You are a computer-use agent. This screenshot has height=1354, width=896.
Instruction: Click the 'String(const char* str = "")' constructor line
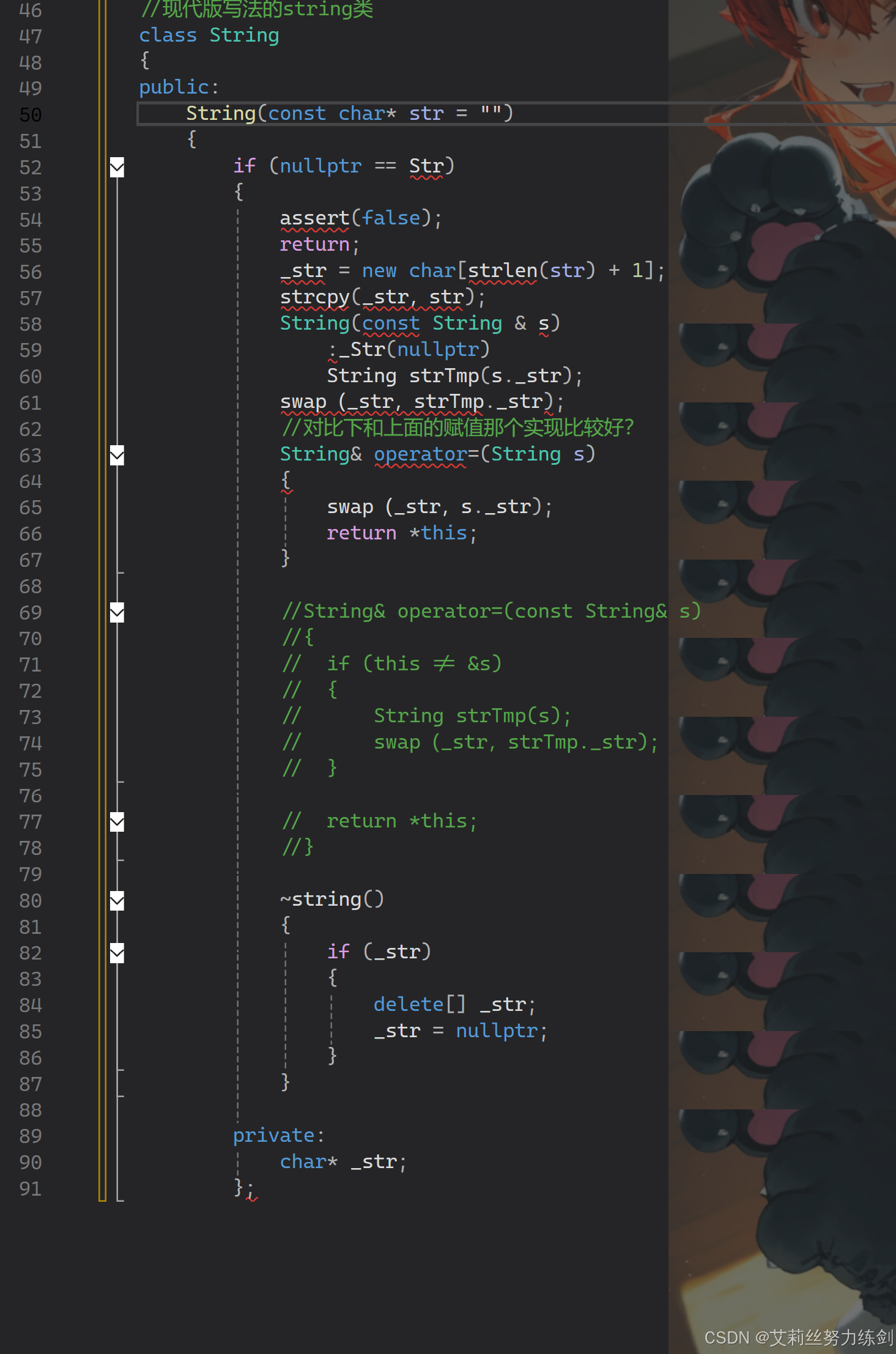click(x=350, y=114)
